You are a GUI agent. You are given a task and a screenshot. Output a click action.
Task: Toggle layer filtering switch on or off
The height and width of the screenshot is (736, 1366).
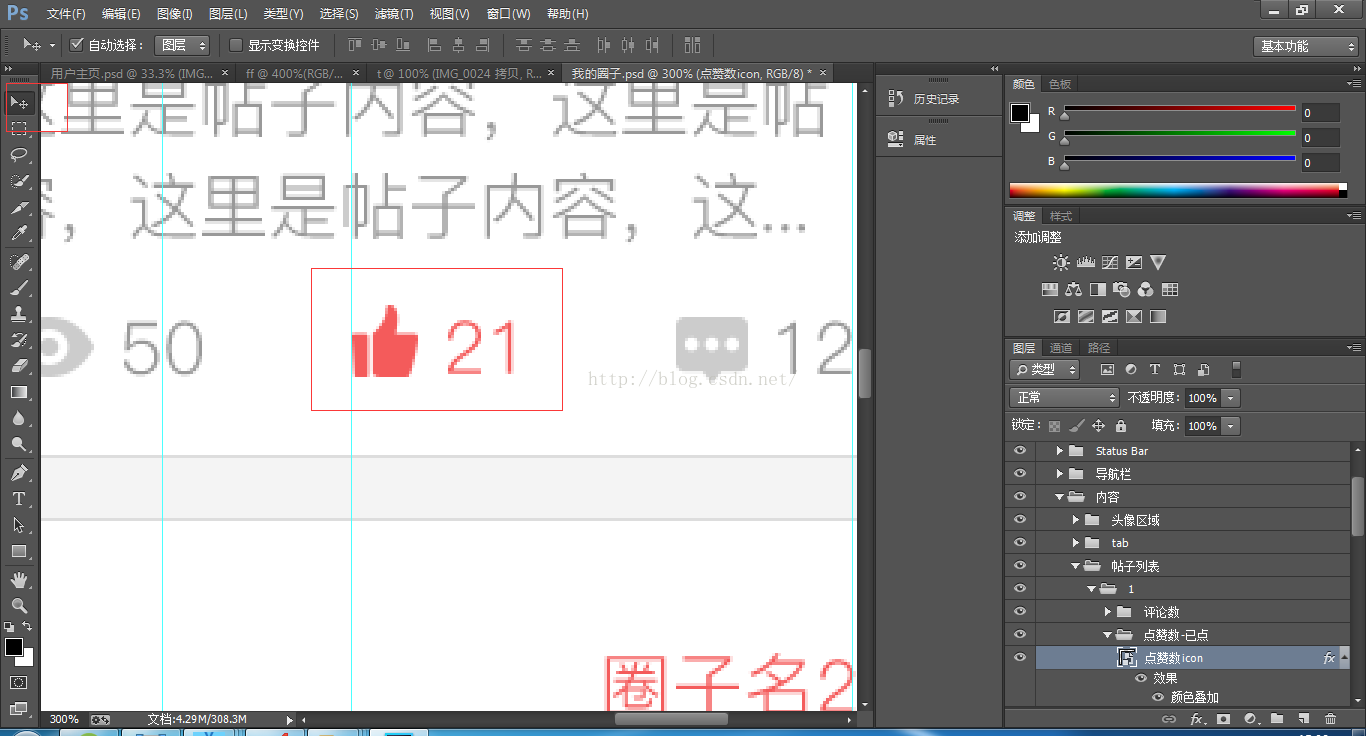coord(1236,369)
